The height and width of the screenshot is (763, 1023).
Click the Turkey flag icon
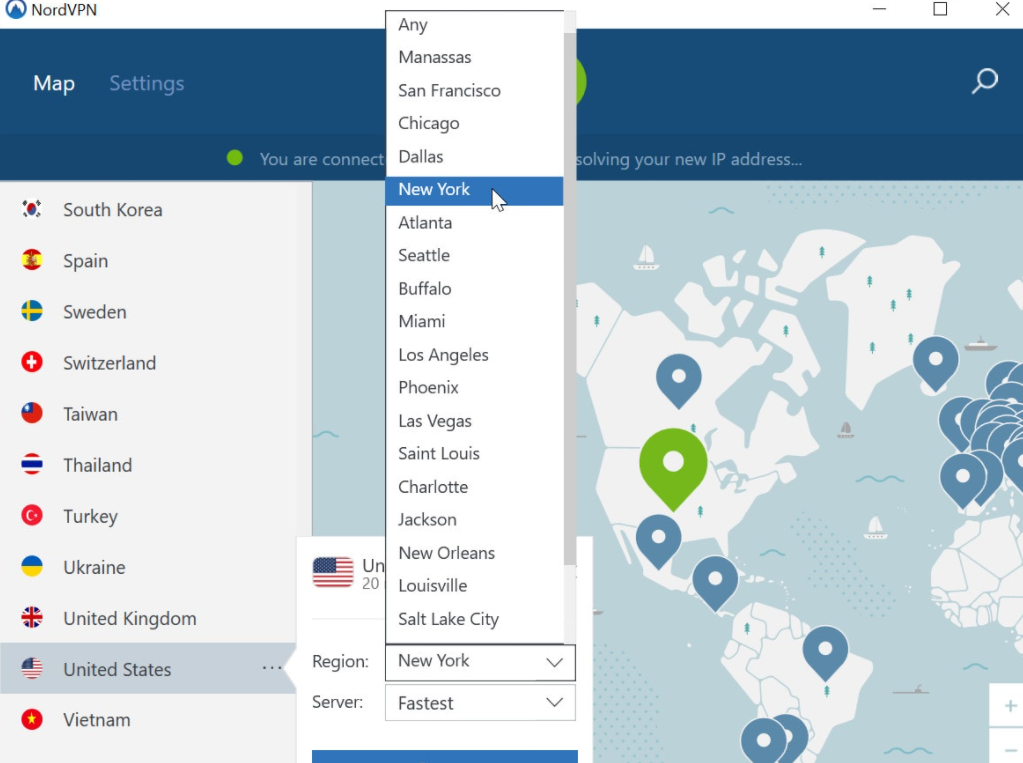click(x=32, y=516)
